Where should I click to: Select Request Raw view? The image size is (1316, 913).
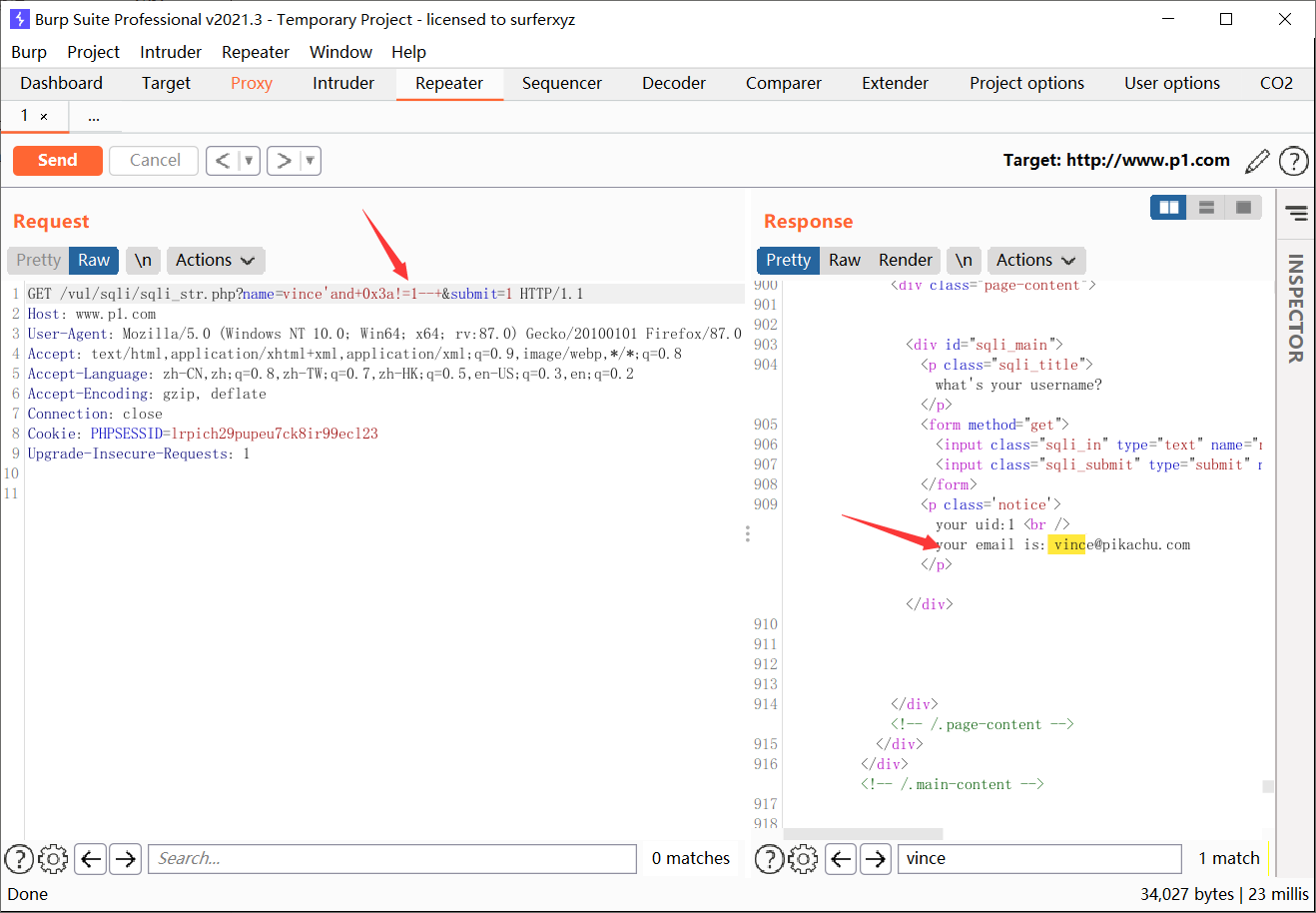point(94,260)
